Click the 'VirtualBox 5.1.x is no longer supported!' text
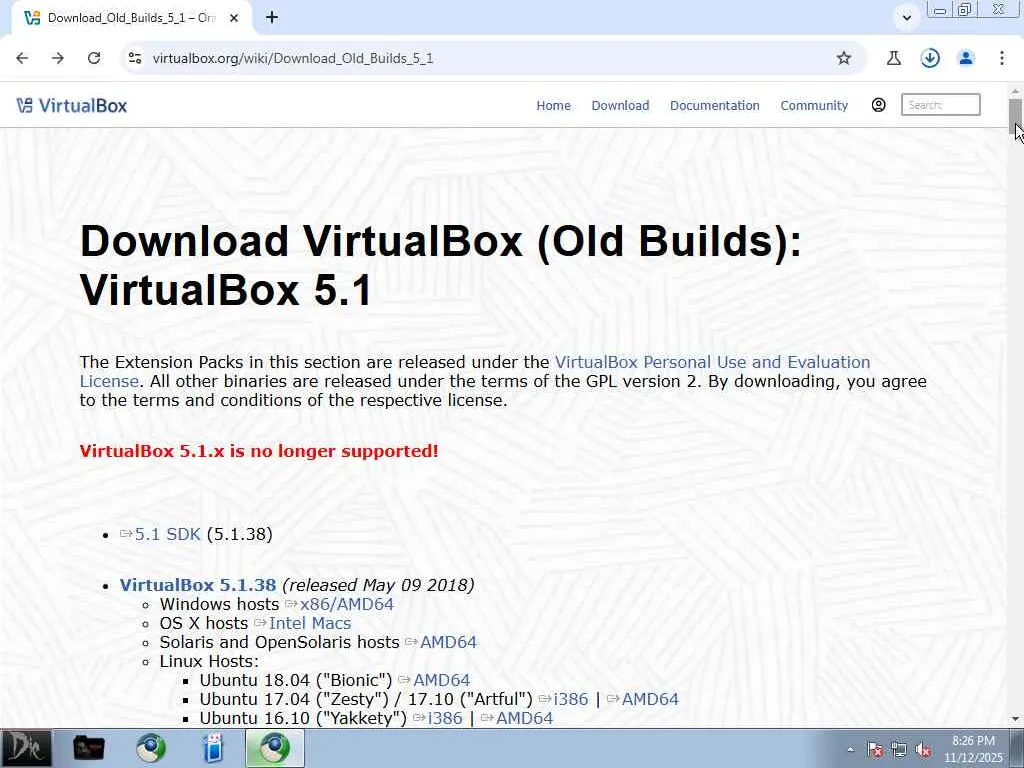The width and height of the screenshot is (1024, 768). 259,451
